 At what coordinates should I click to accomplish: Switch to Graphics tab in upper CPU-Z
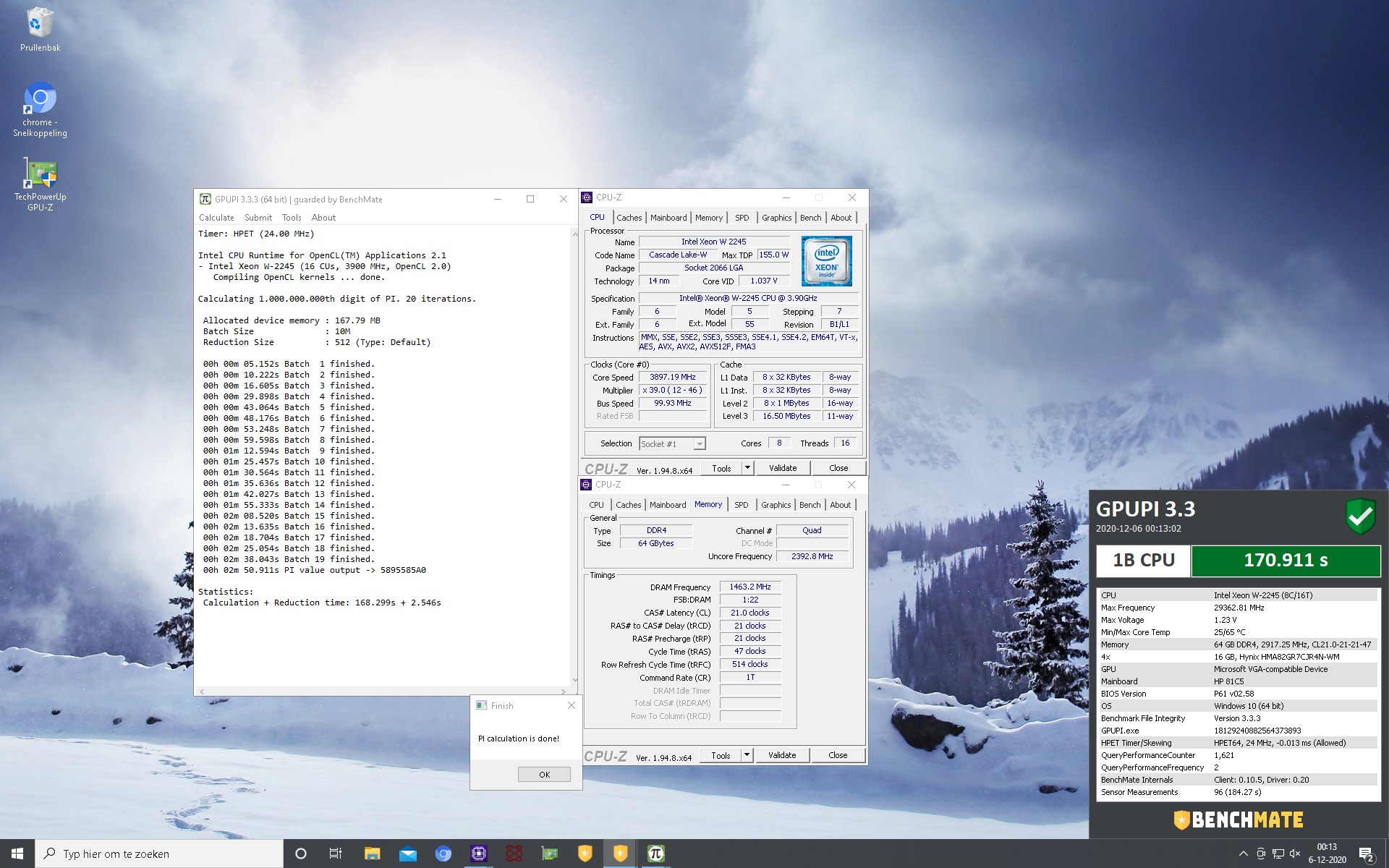(x=776, y=218)
